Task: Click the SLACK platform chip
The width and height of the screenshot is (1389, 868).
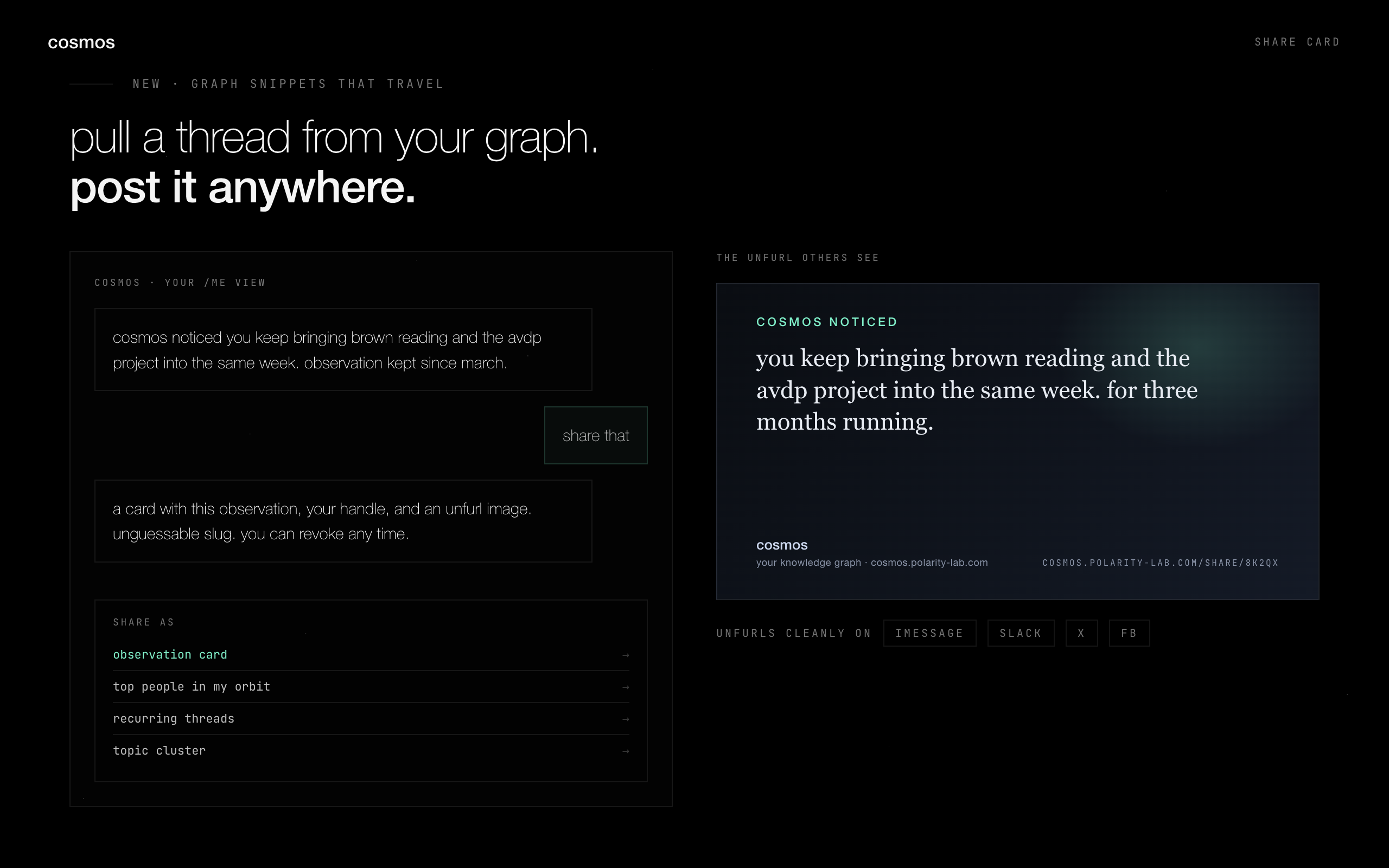Action: 1021,633
